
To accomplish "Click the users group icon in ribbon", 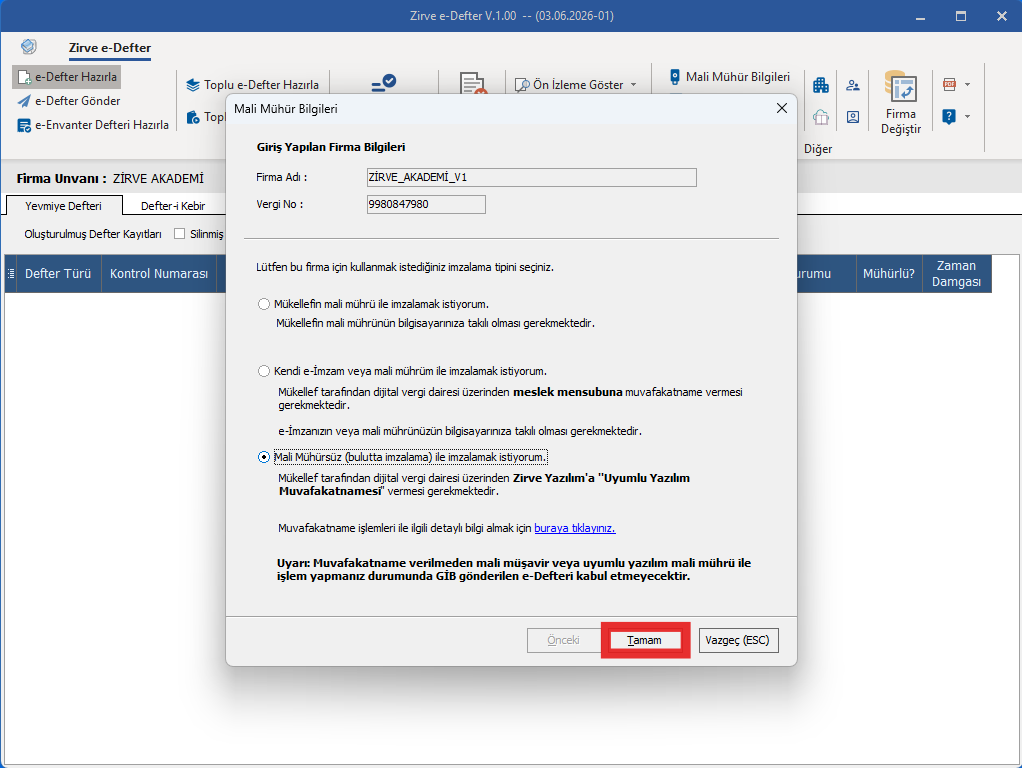I will coord(853,85).
